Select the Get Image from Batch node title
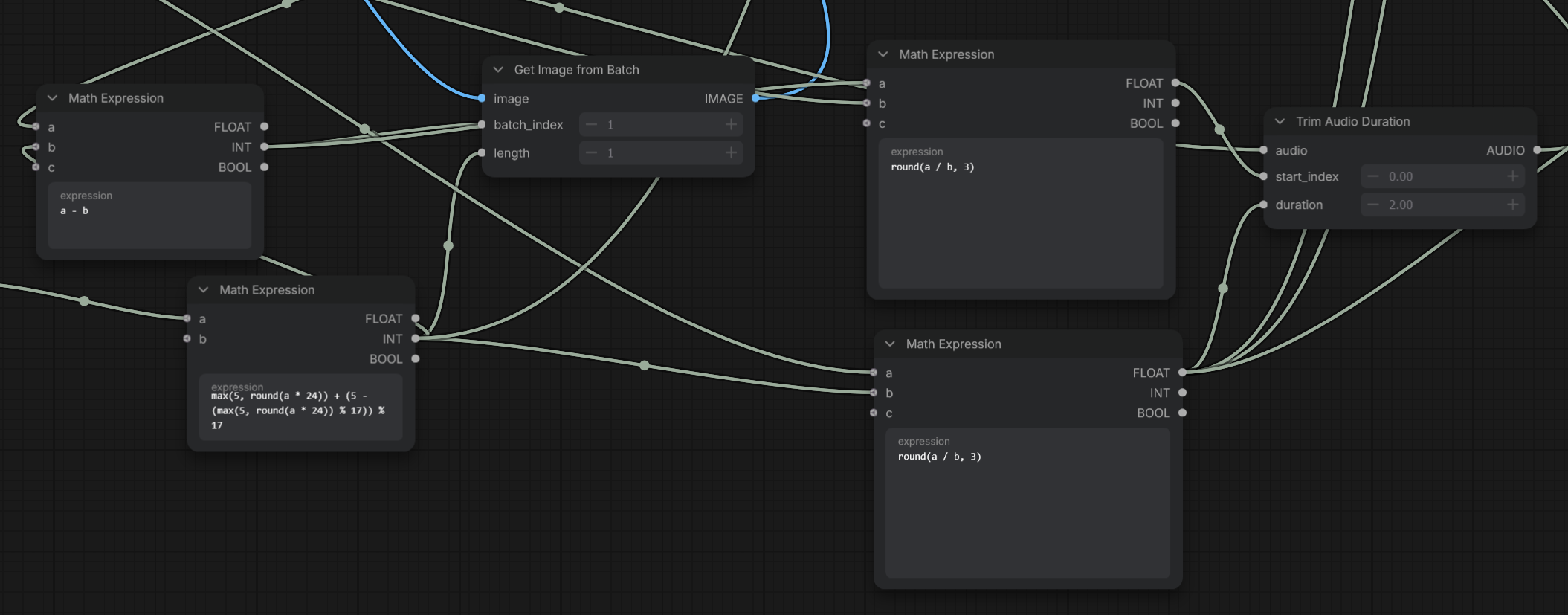 point(576,70)
